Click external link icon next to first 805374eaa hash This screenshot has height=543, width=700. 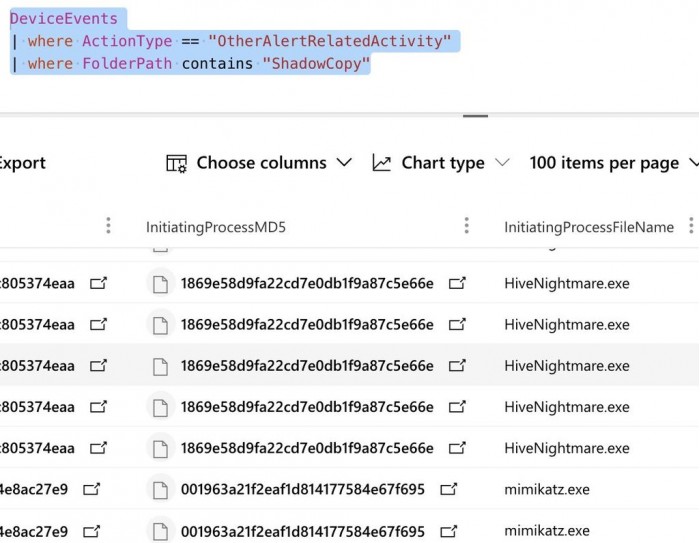[99, 283]
